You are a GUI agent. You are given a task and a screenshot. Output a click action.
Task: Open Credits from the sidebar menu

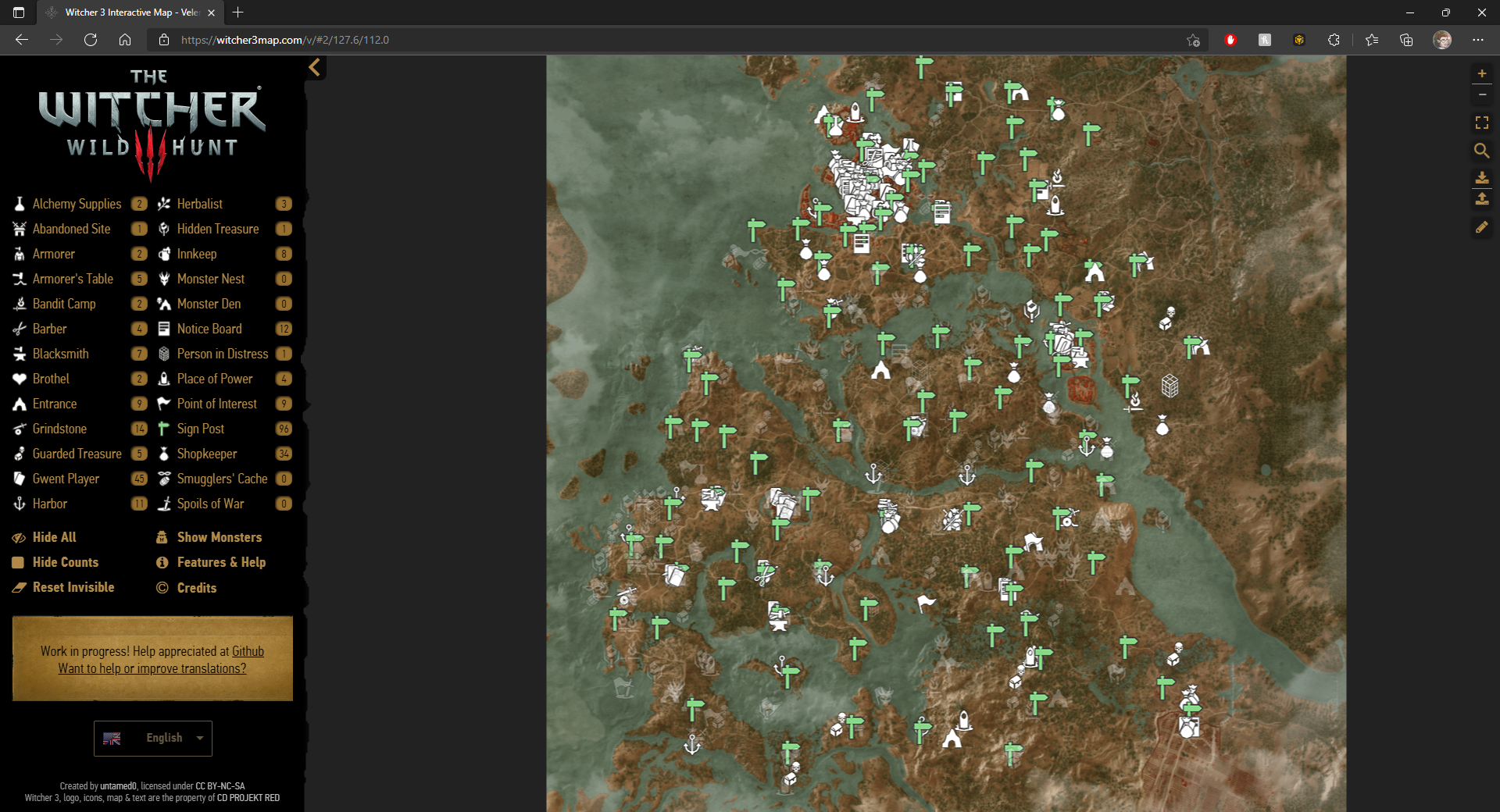click(x=196, y=587)
